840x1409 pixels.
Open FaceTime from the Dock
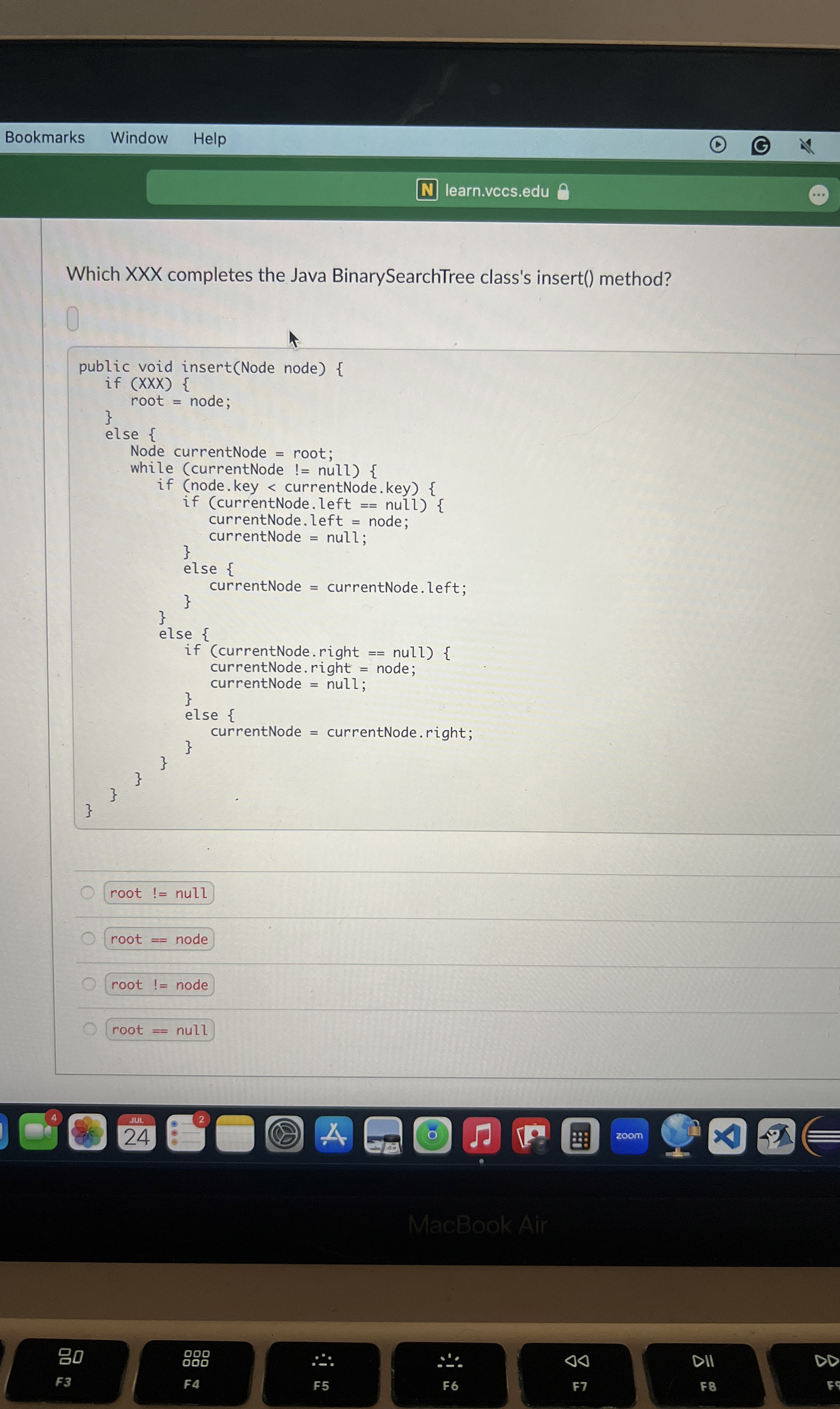click(38, 1132)
